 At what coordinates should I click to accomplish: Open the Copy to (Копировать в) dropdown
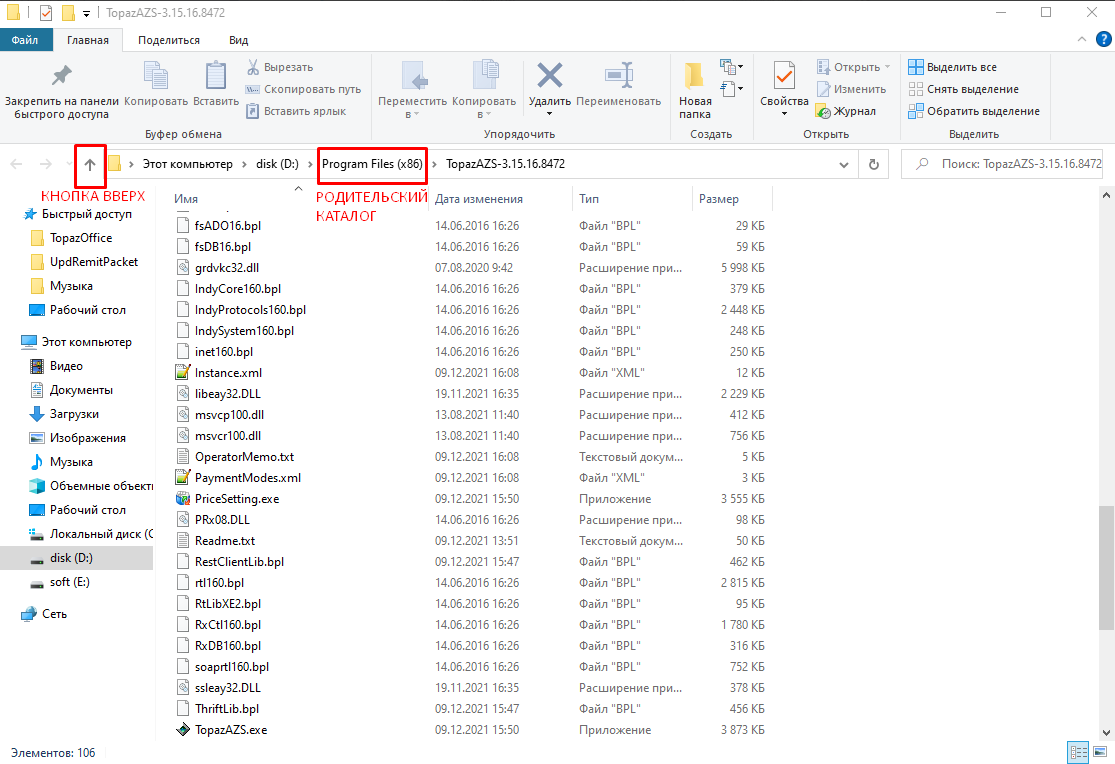click(484, 90)
